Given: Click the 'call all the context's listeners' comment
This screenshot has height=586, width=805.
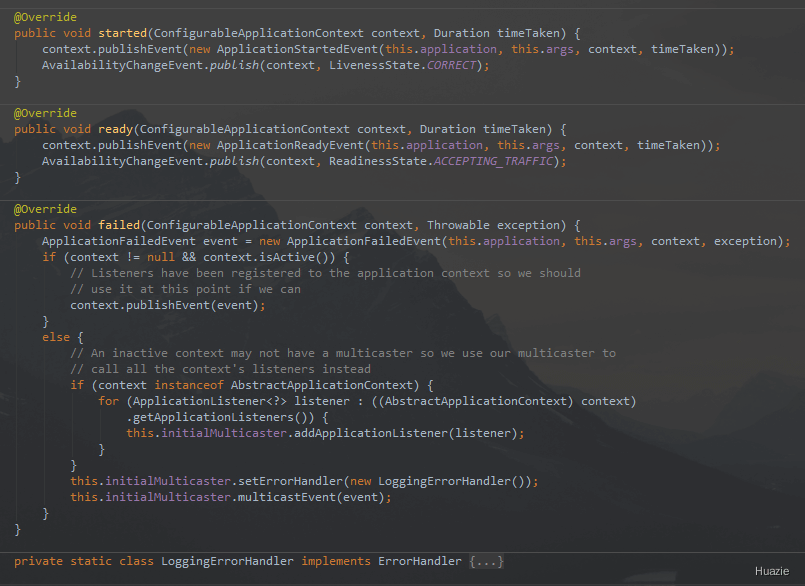Looking at the screenshot, I should point(220,369).
